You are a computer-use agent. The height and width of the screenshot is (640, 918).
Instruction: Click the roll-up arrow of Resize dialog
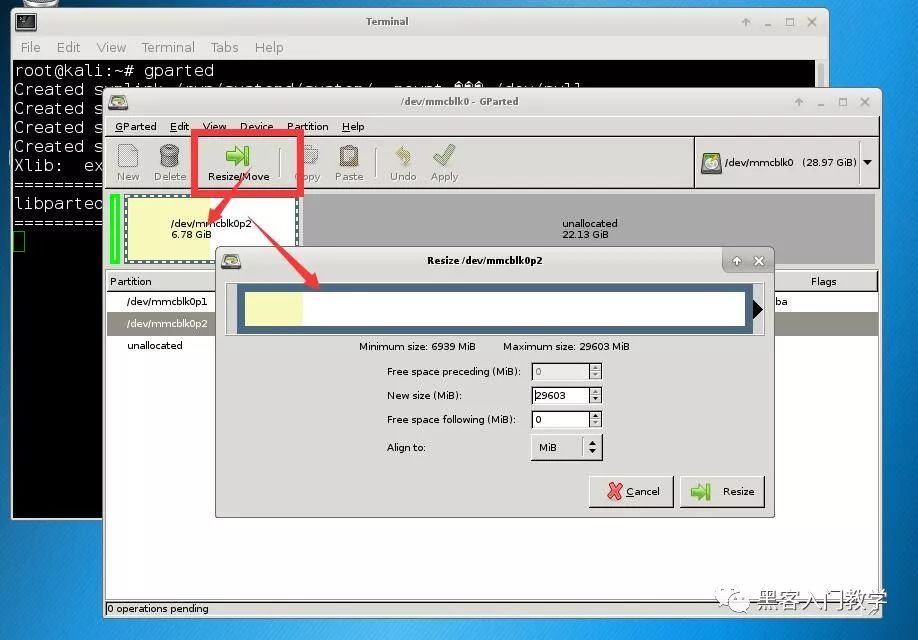737,261
